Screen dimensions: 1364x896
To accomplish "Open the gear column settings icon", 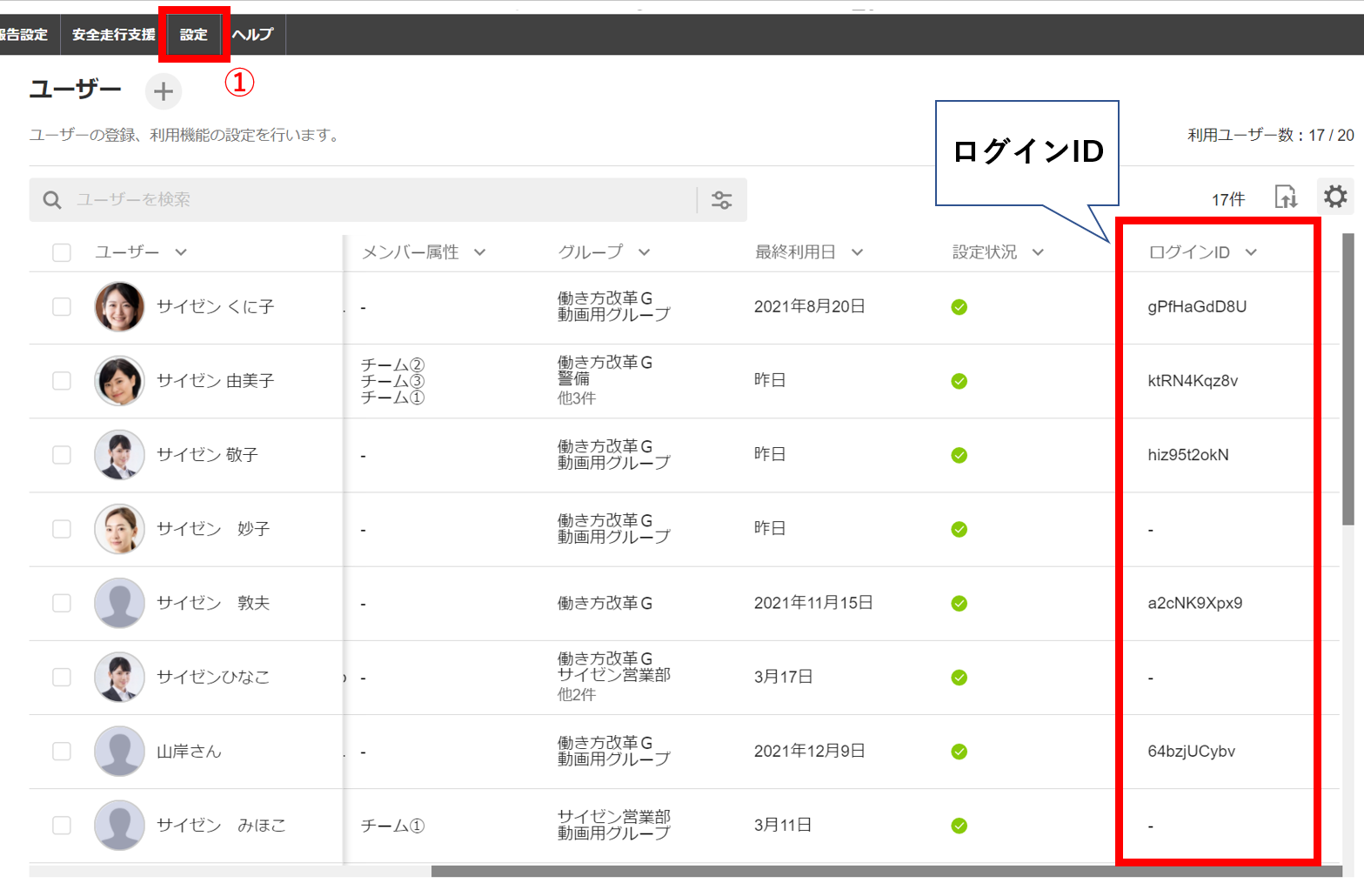I will pyautogui.click(x=1335, y=197).
